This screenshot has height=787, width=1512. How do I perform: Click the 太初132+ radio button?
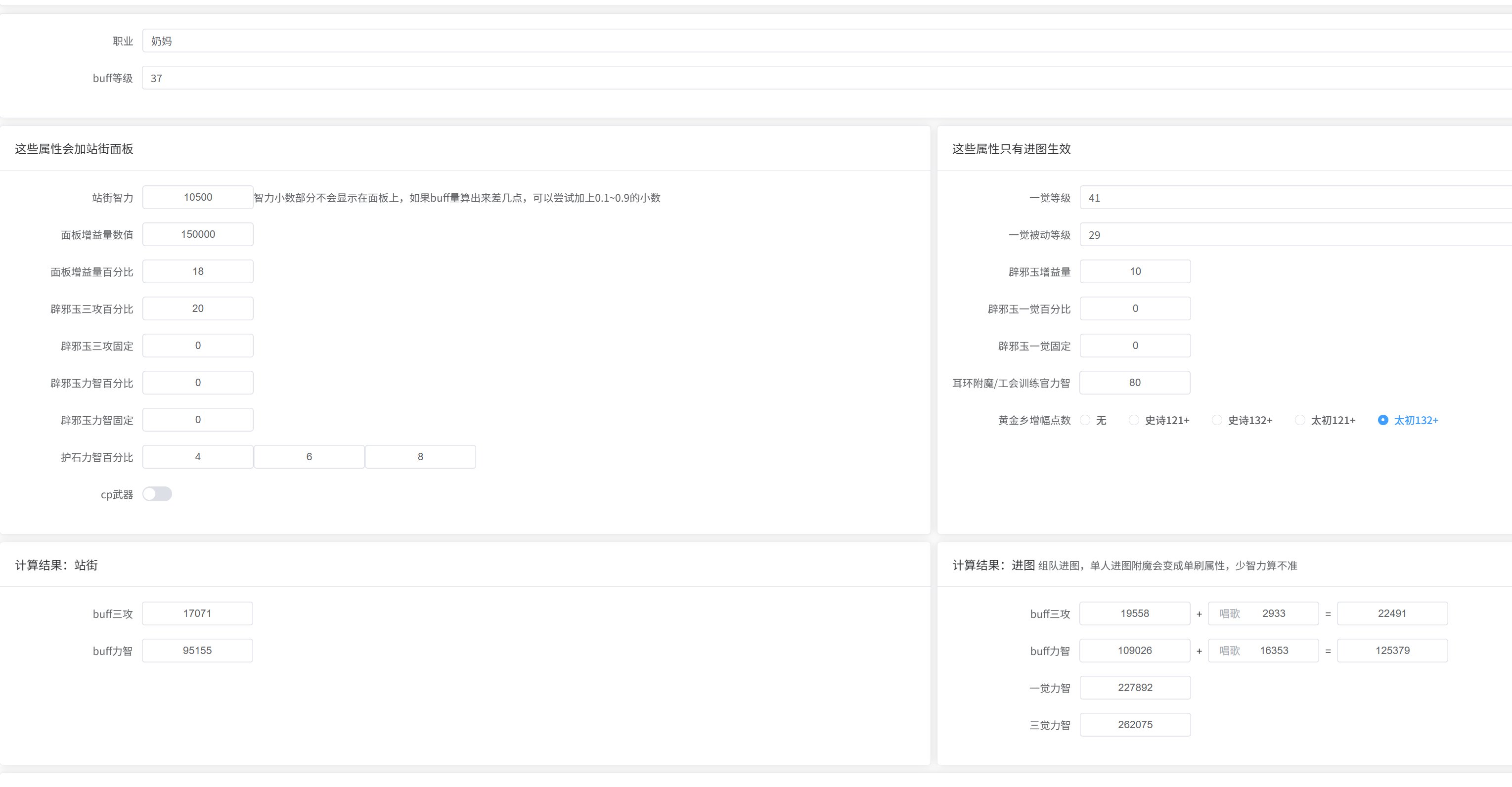(x=1383, y=420)
